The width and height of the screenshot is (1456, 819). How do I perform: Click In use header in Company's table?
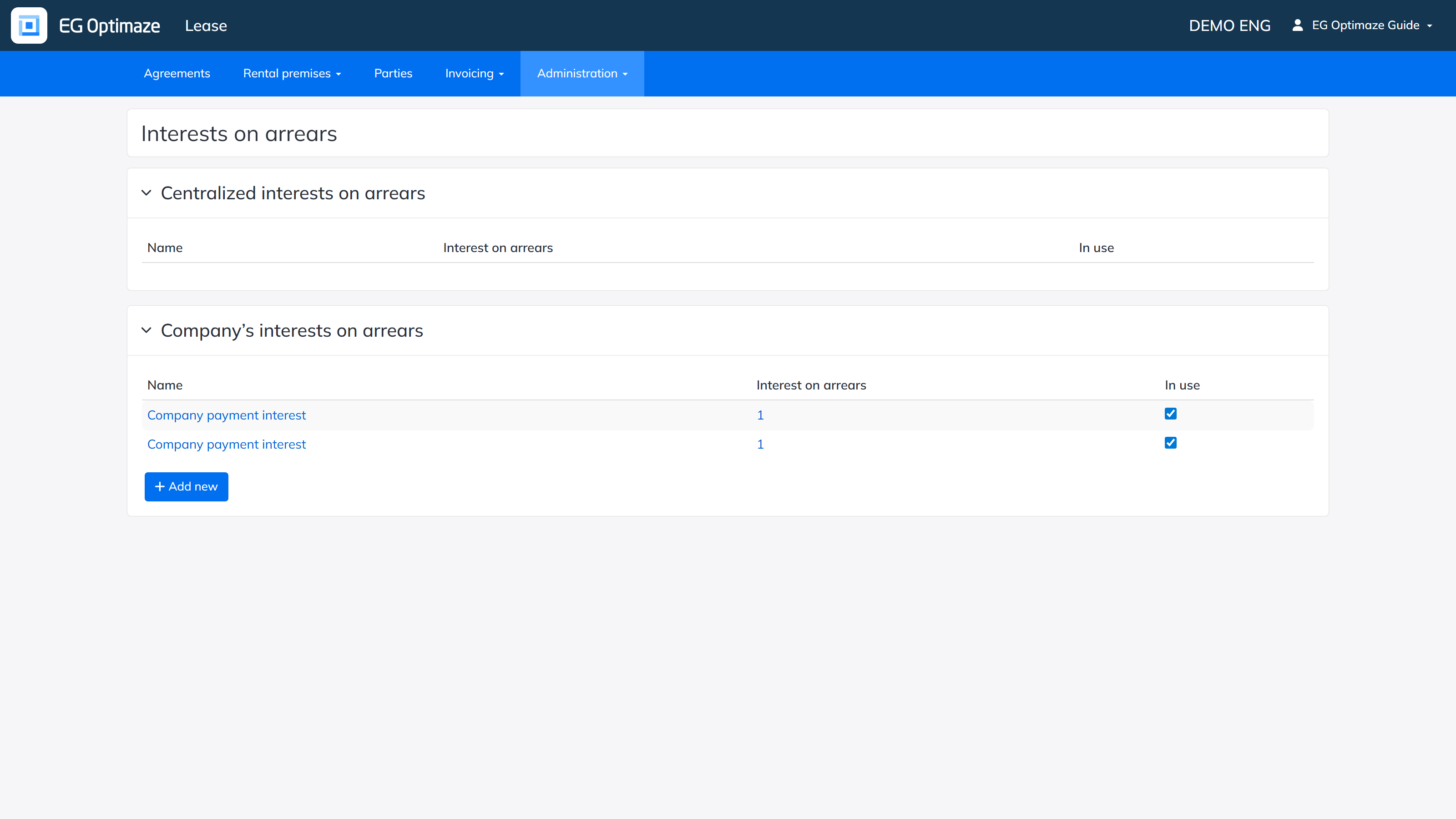tap(1183, 385)
